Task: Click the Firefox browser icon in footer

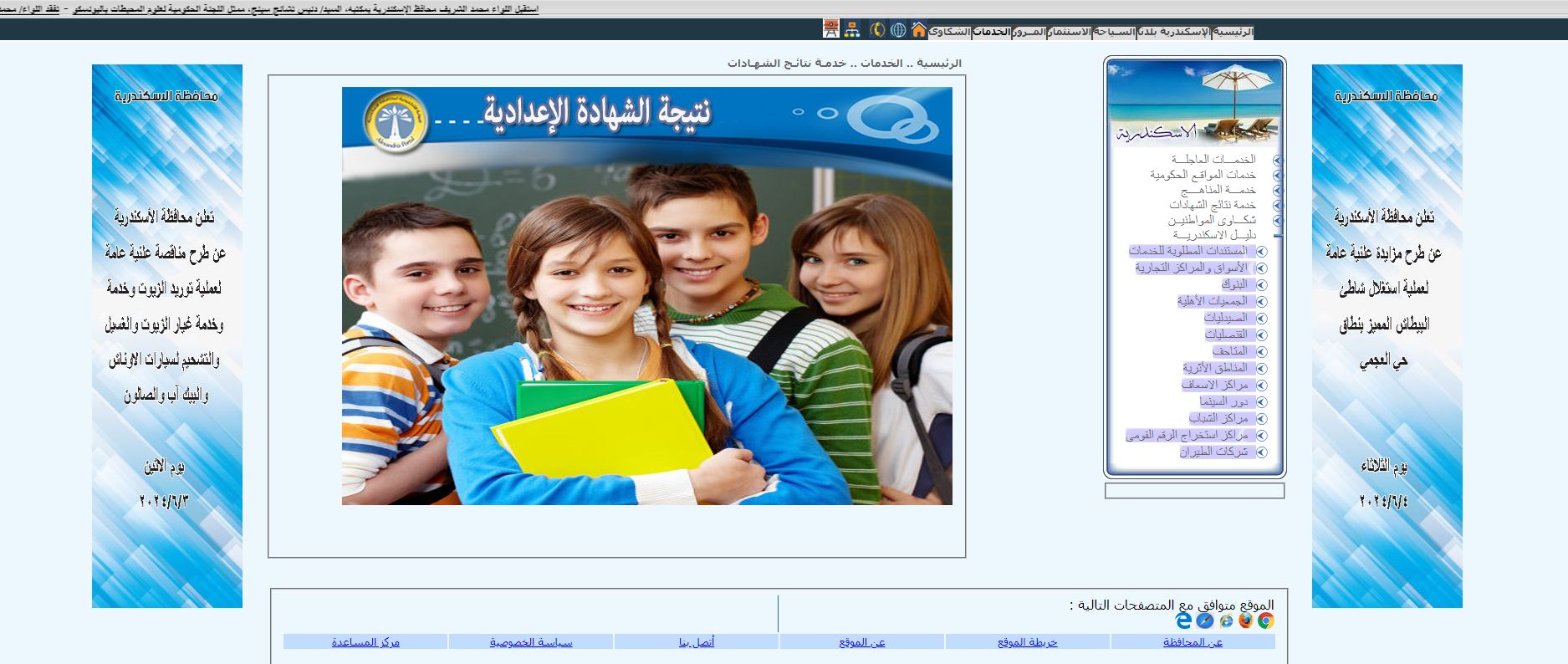Action: pos(1246,621)
